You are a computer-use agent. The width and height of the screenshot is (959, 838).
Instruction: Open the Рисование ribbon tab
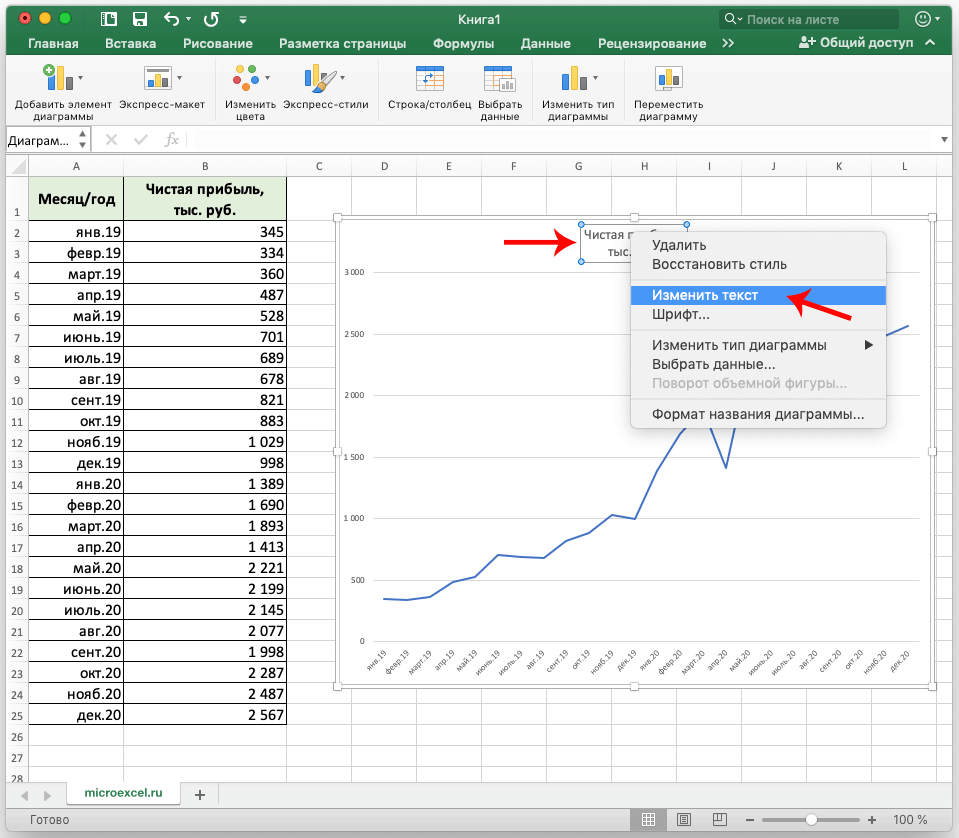click(x=218, y=43)
